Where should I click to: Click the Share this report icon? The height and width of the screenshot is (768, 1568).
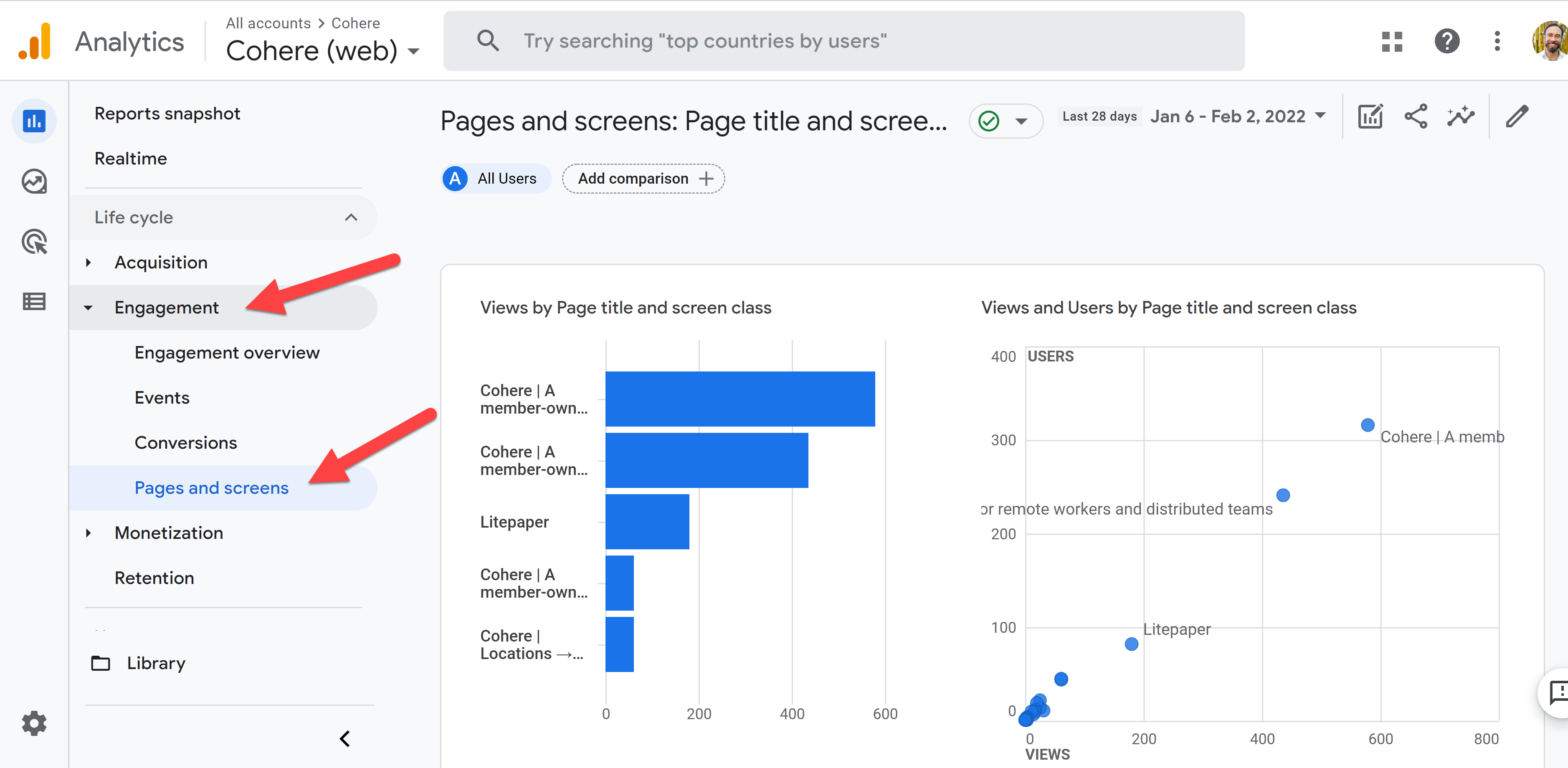tap(1416, 116)
